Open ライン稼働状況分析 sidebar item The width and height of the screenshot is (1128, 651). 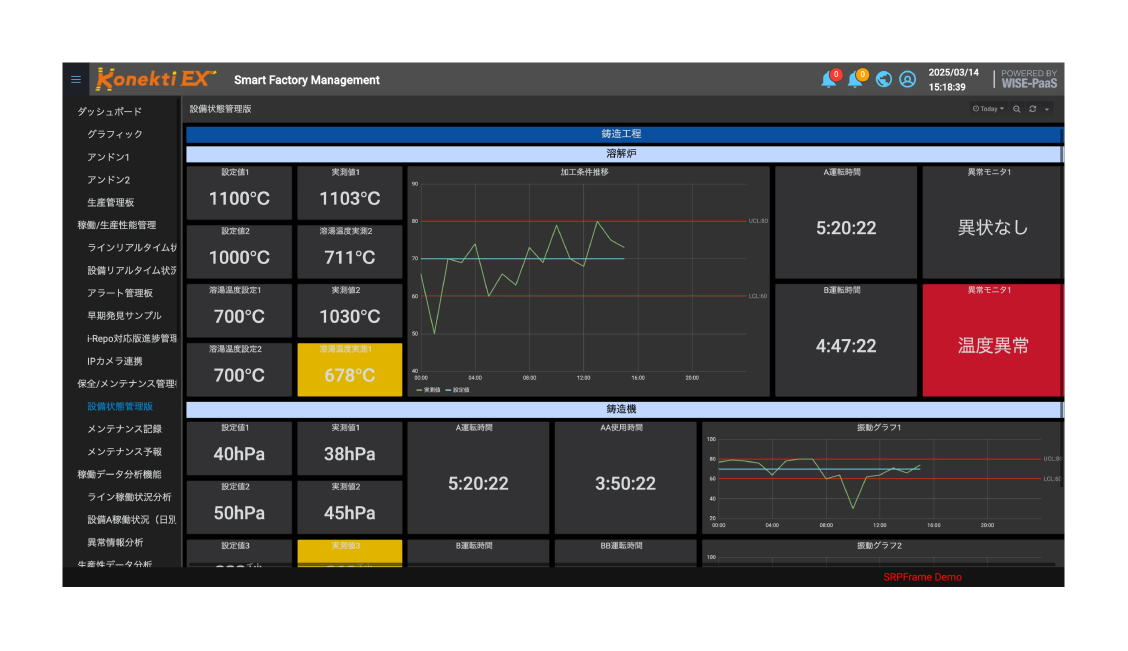pyautogui.click(x=129, y=497)
